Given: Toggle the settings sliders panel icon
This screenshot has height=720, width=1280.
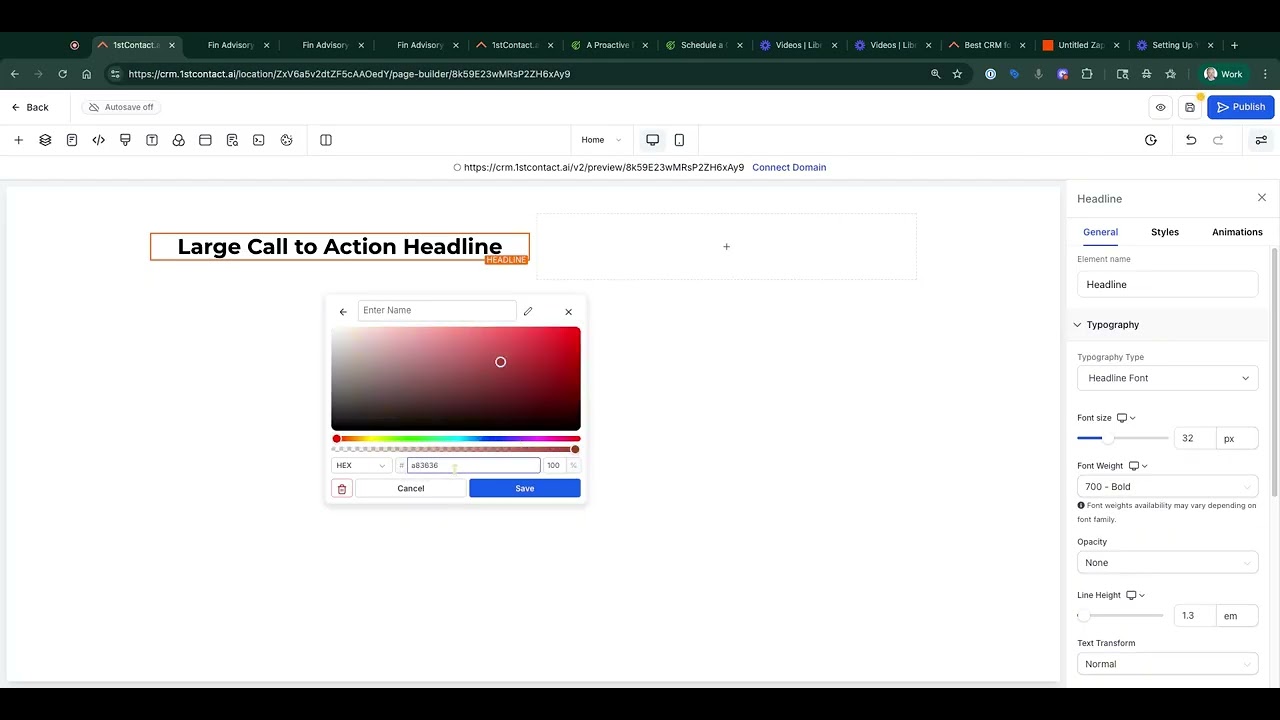Looking at the screenshot, I should 1261,140.
